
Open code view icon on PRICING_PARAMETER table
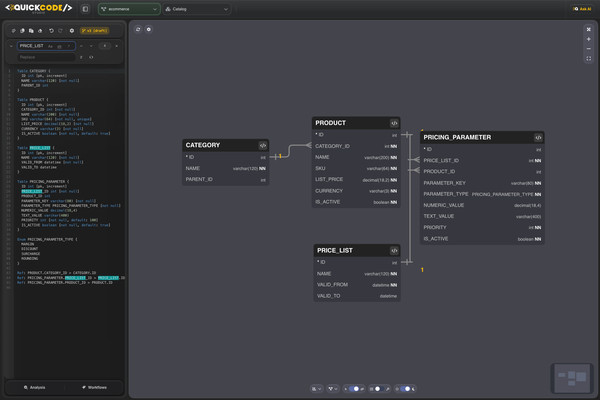click(x=538, y=137)
